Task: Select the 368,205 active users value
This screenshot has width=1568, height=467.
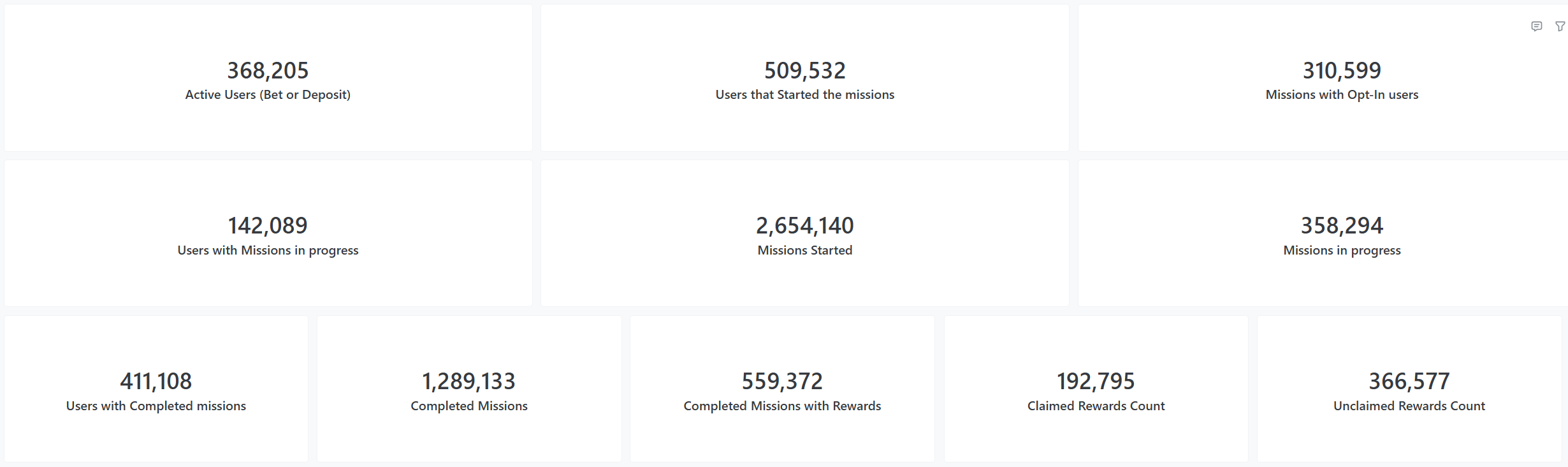Action: coord(268,70)
